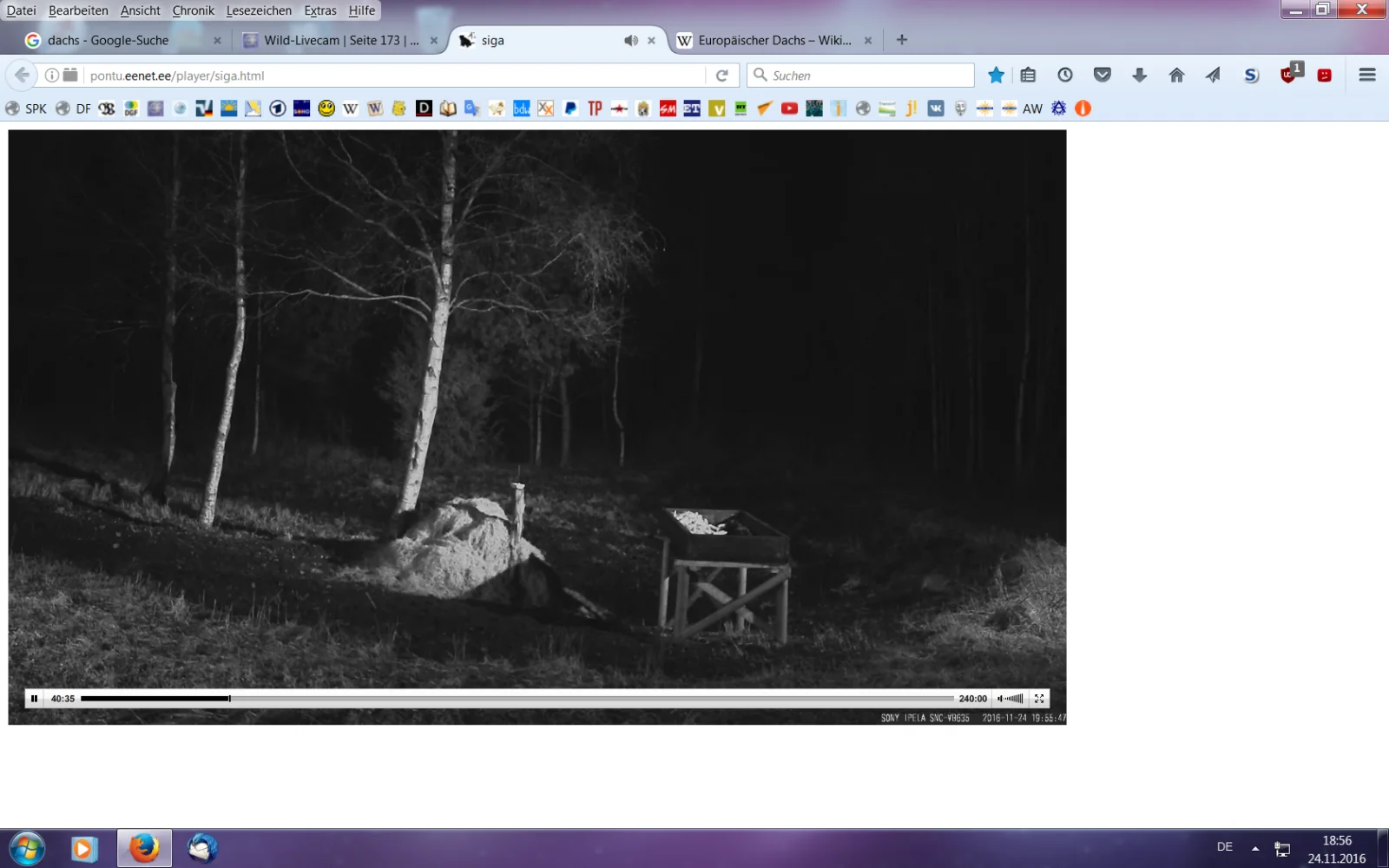Pause the livecam video
Viewport: 1389px width, 868px height.
(x=34, y=699)
